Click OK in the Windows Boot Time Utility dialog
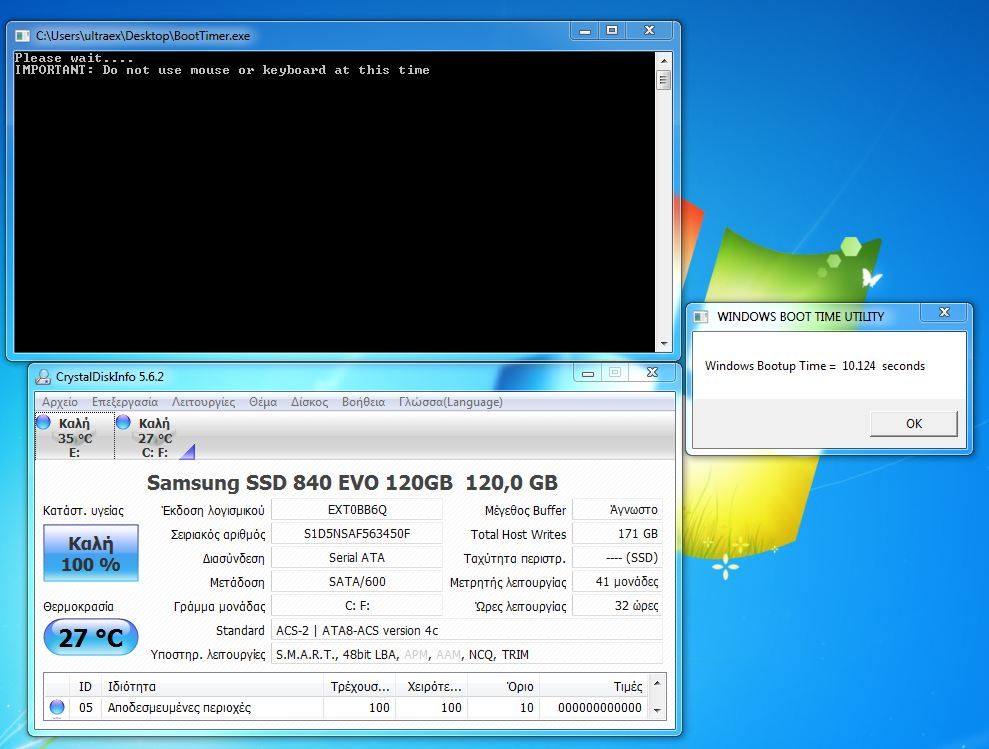Image resolution: width=989 pixels, height=749 pixels. pyautogui.click(x=913, y=423)
